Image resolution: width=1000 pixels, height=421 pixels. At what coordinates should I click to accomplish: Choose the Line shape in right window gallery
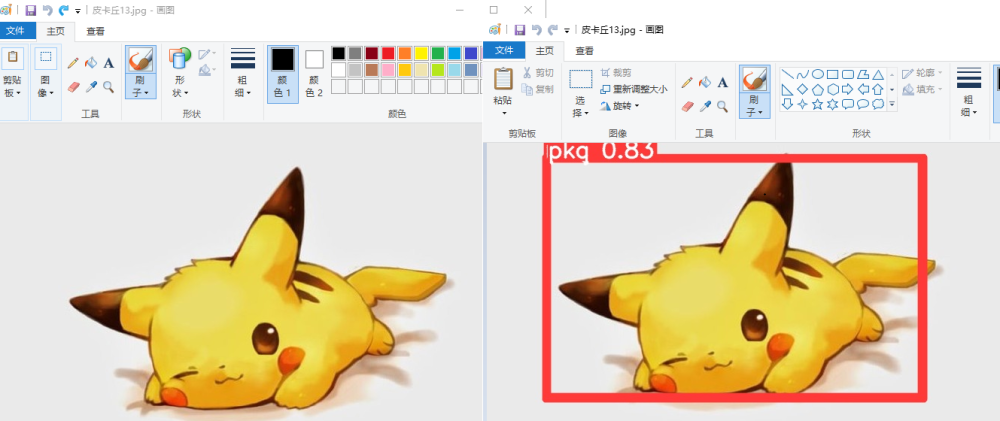[788, 74]
